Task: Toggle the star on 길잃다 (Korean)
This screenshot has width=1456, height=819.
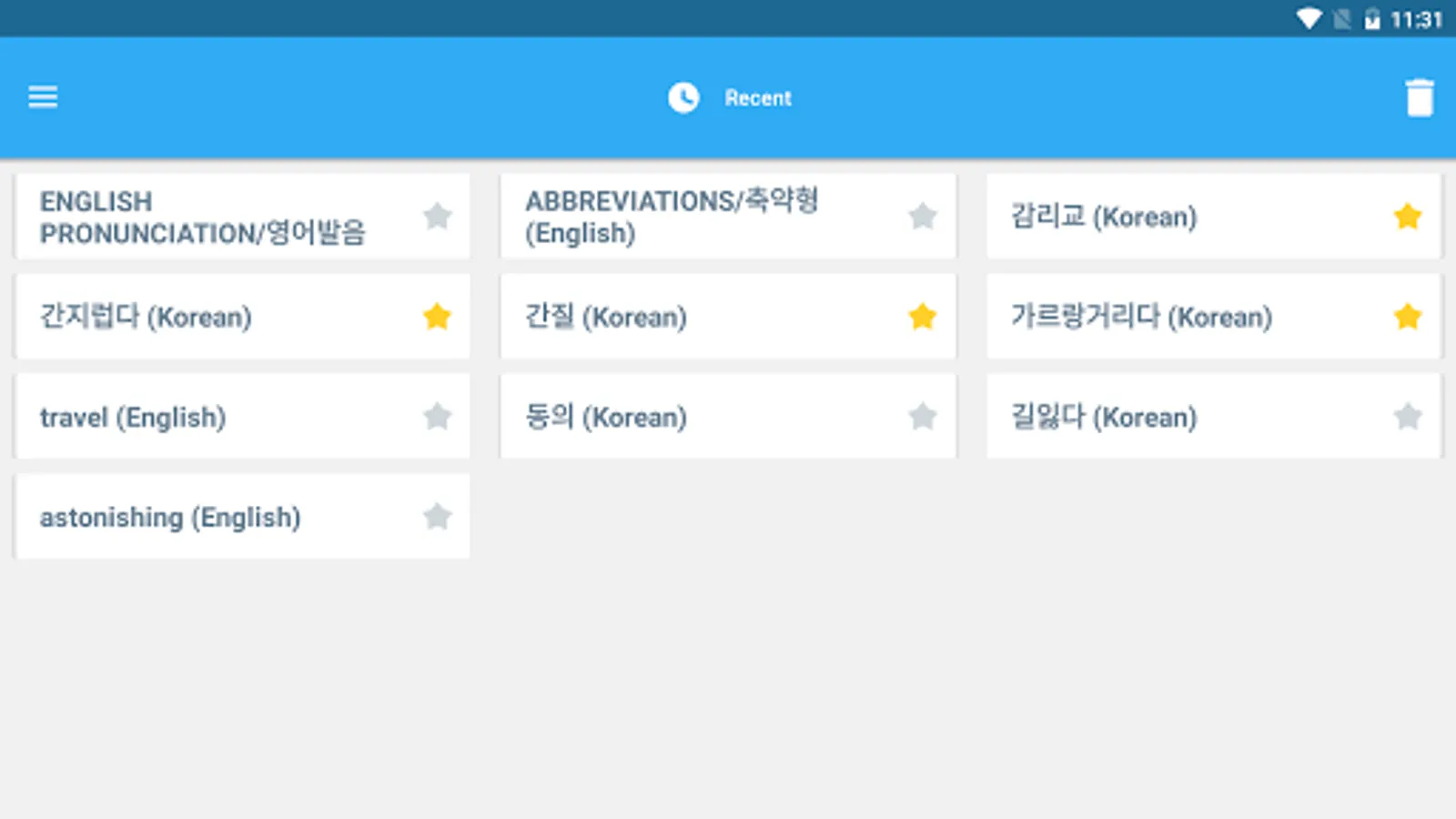Action: [1408, 417]
